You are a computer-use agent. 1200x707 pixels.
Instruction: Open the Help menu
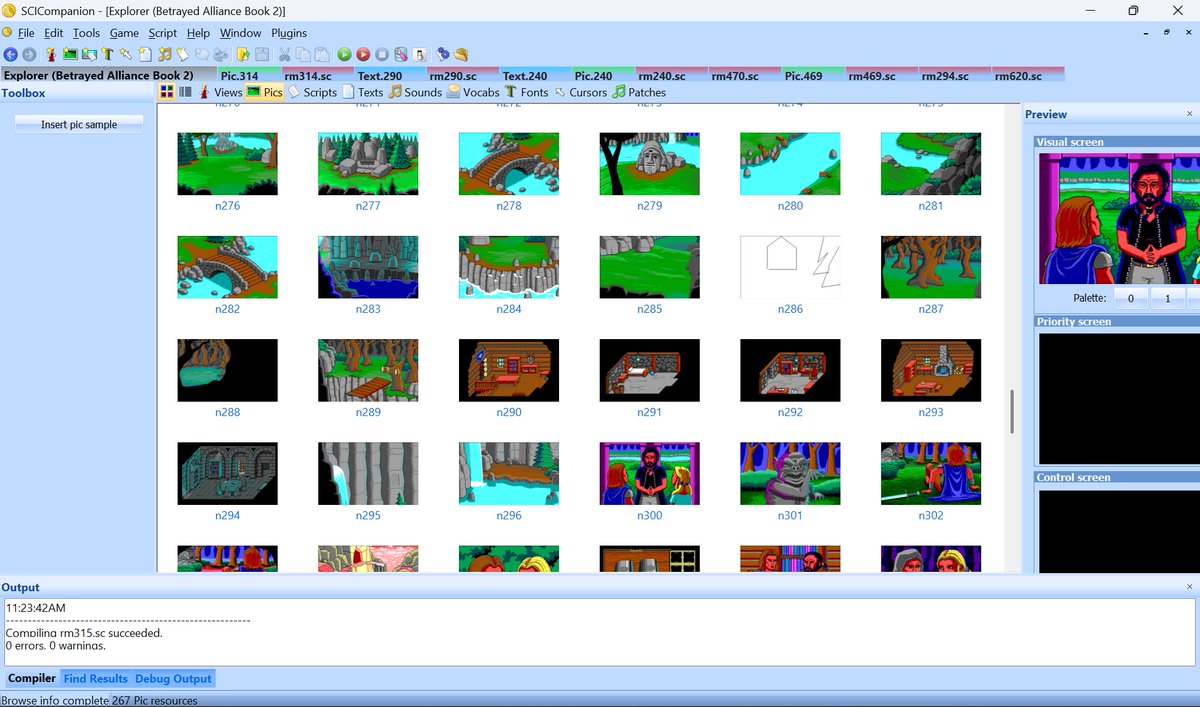click(x=198, y=33)
